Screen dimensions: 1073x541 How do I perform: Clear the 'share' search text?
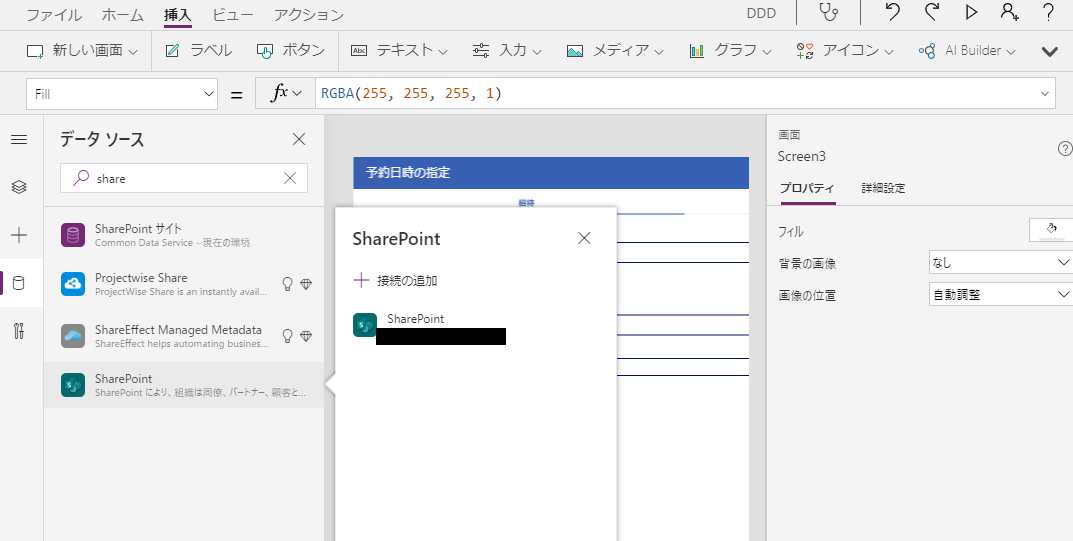290,178
